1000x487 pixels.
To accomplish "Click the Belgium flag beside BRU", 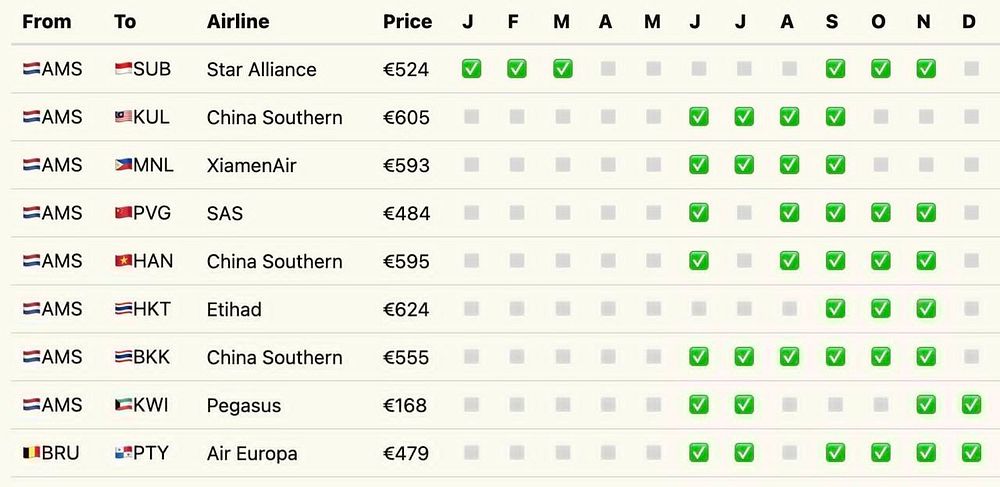I will point(31,453).
